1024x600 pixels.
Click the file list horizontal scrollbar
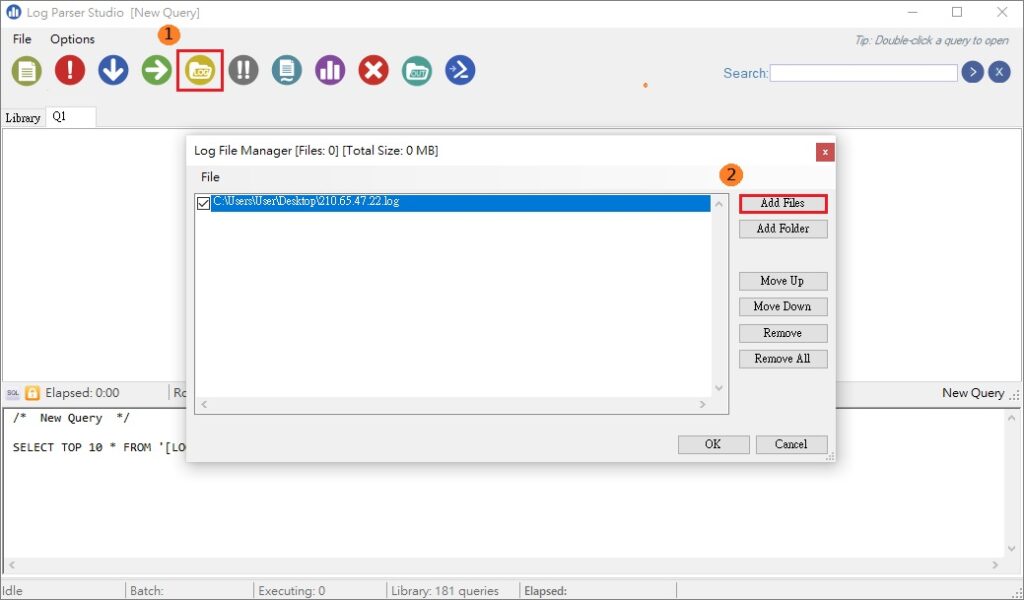pyautogui.click(x=455, y=405)
